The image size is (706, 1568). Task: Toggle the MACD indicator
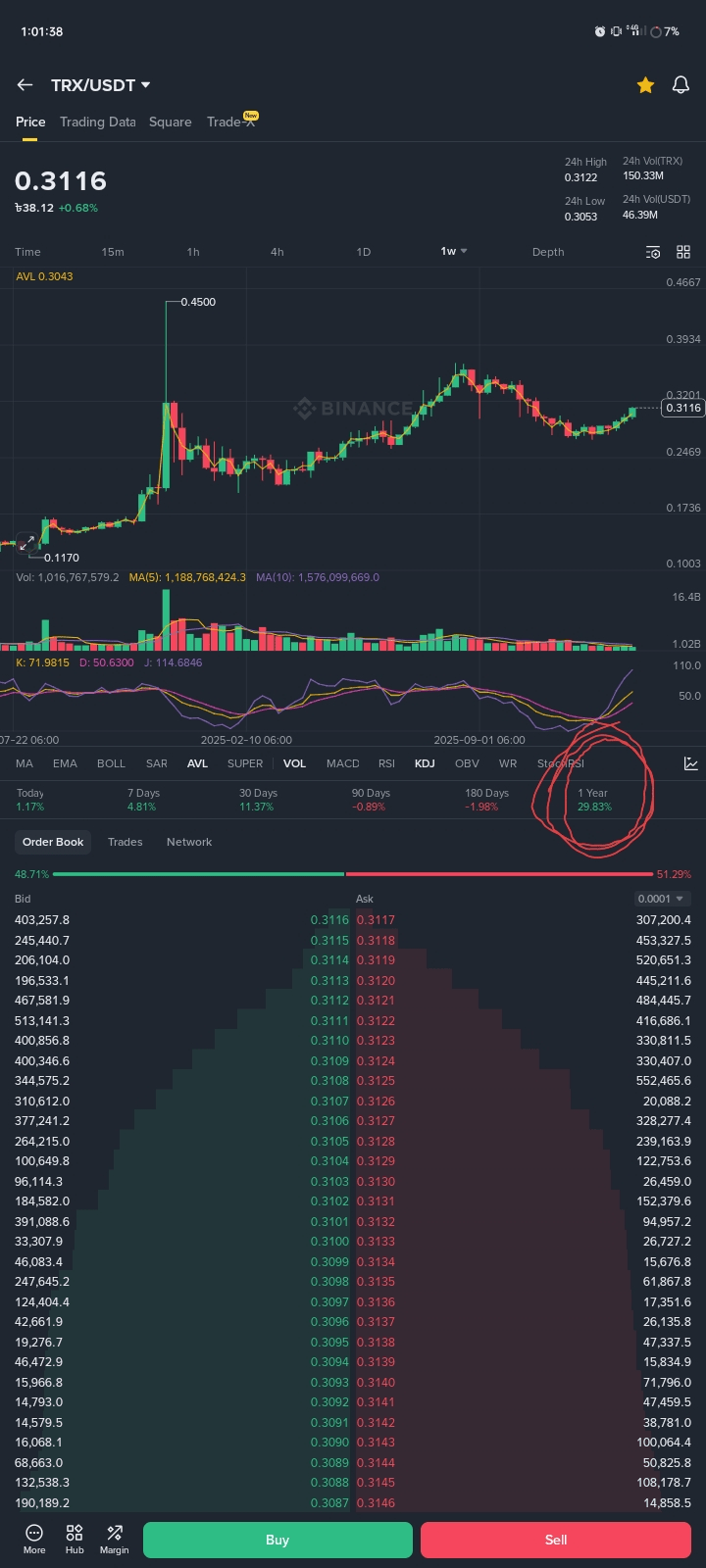343,763
